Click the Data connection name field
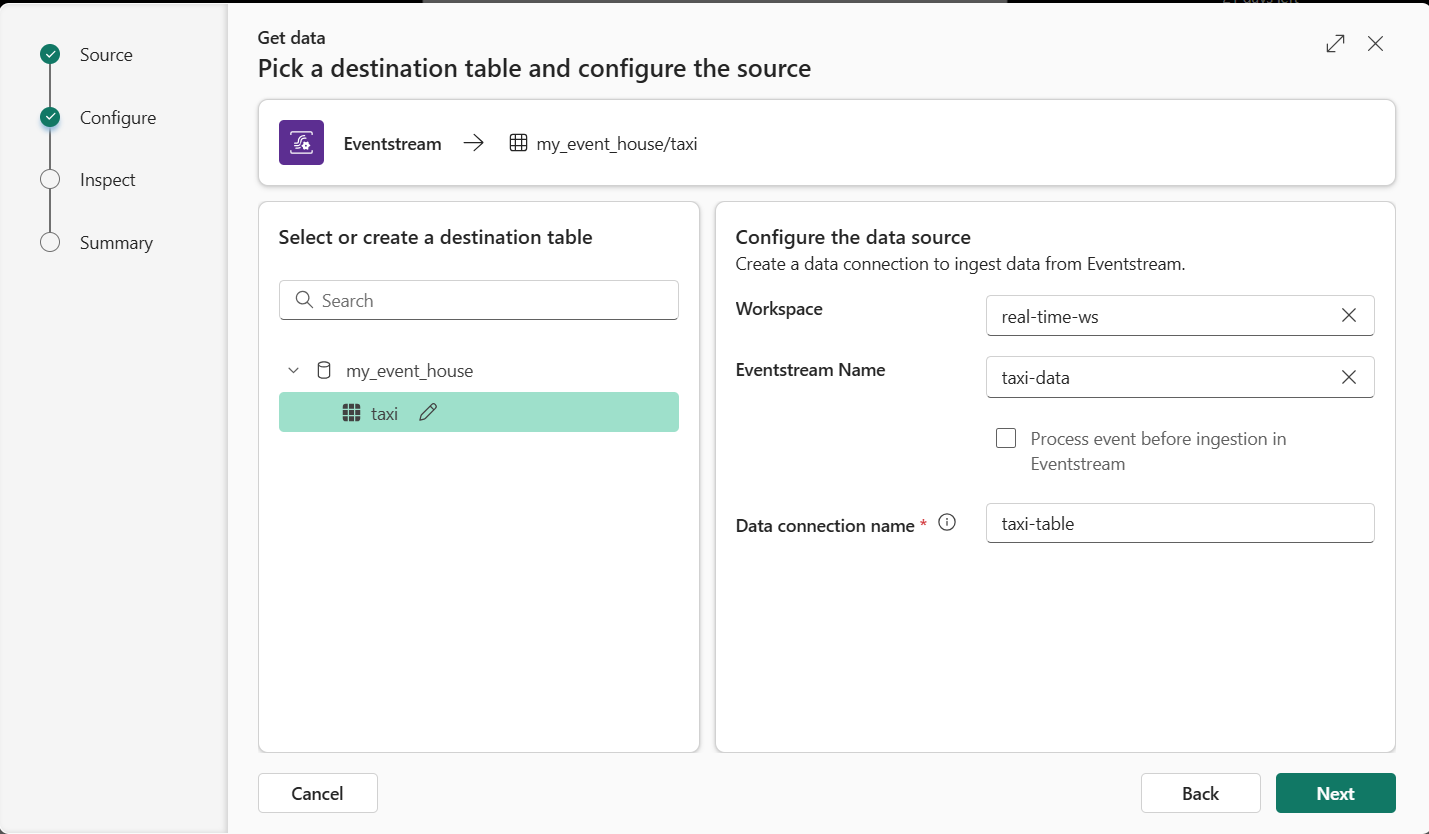This screenshot has height=834, width=1429. click(1180, 523)
